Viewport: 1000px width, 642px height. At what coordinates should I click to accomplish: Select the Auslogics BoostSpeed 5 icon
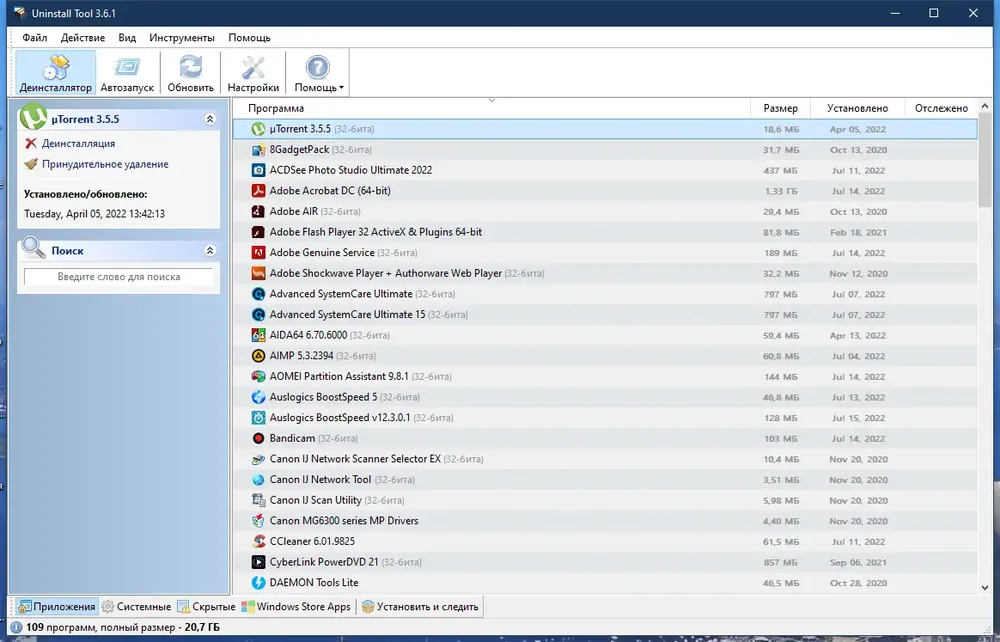click(258, 397)
